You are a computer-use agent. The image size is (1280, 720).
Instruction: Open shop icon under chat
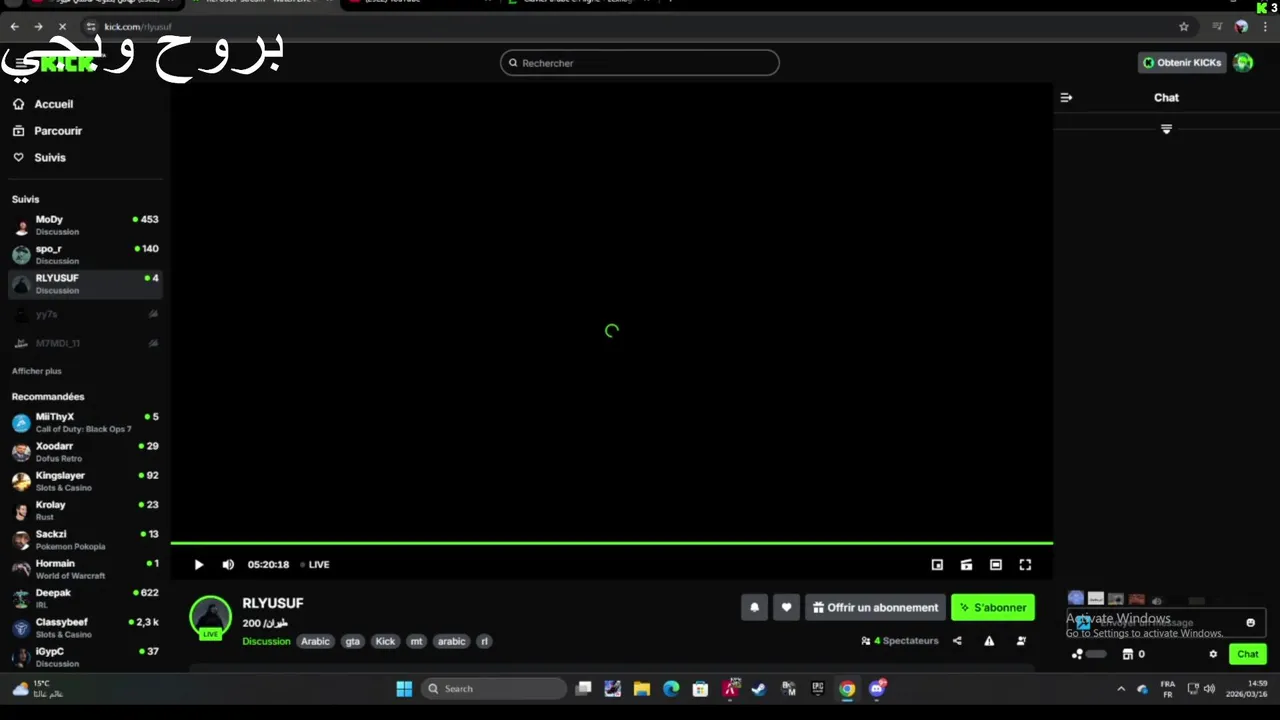(1127, 654)
